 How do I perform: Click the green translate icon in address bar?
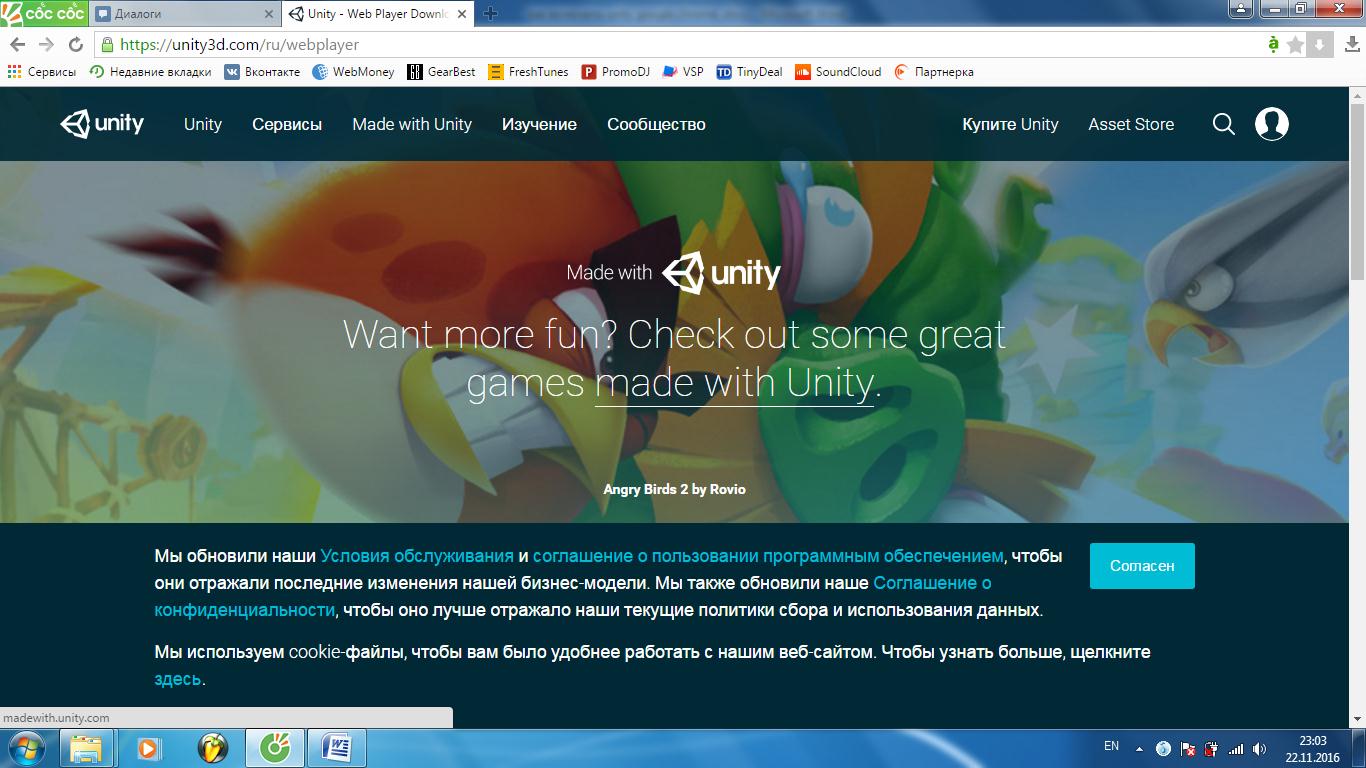pos(1273,45)
